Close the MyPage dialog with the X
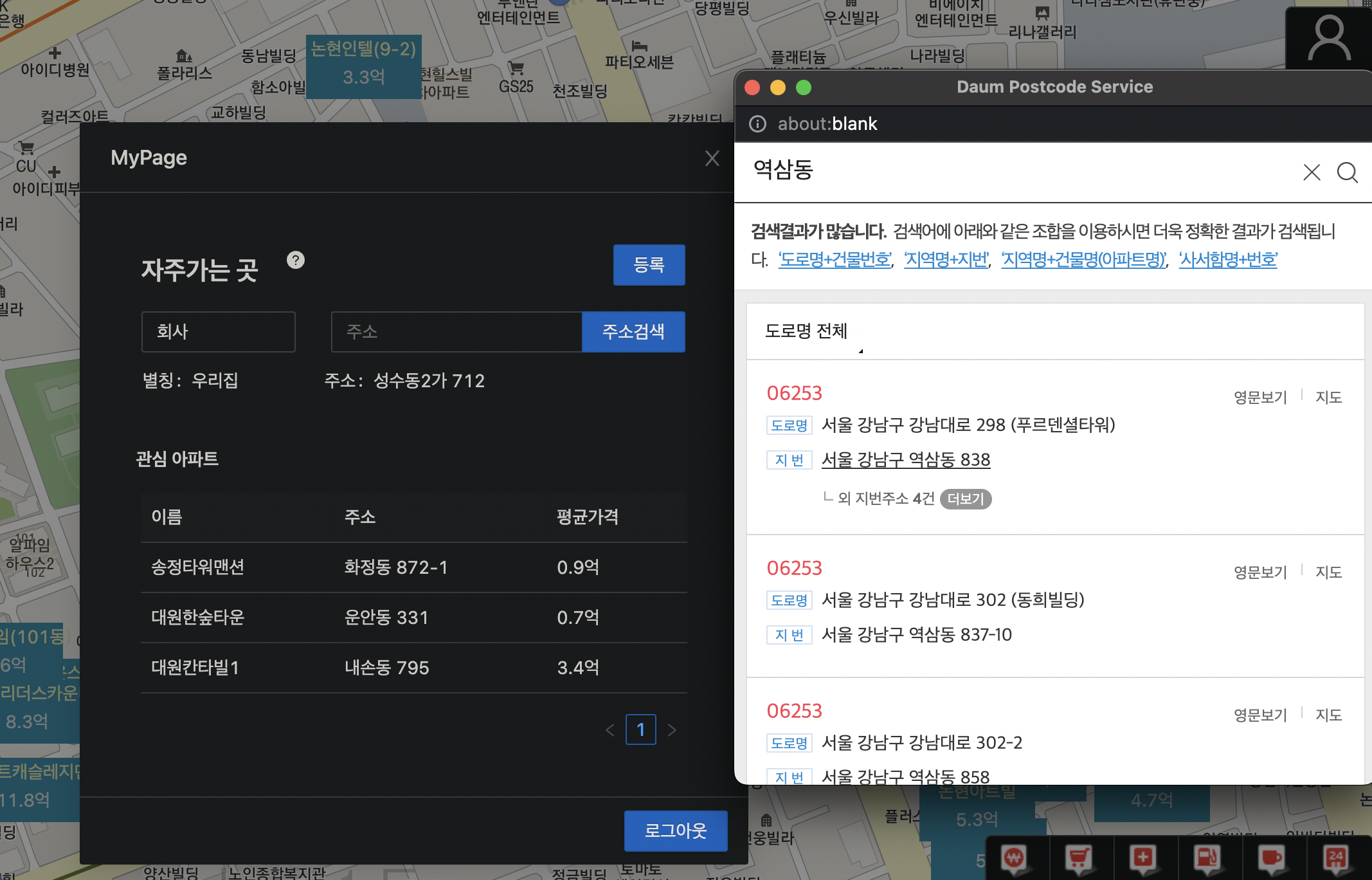This screenshot has width=1372, height=880. (x=712, y=158)
